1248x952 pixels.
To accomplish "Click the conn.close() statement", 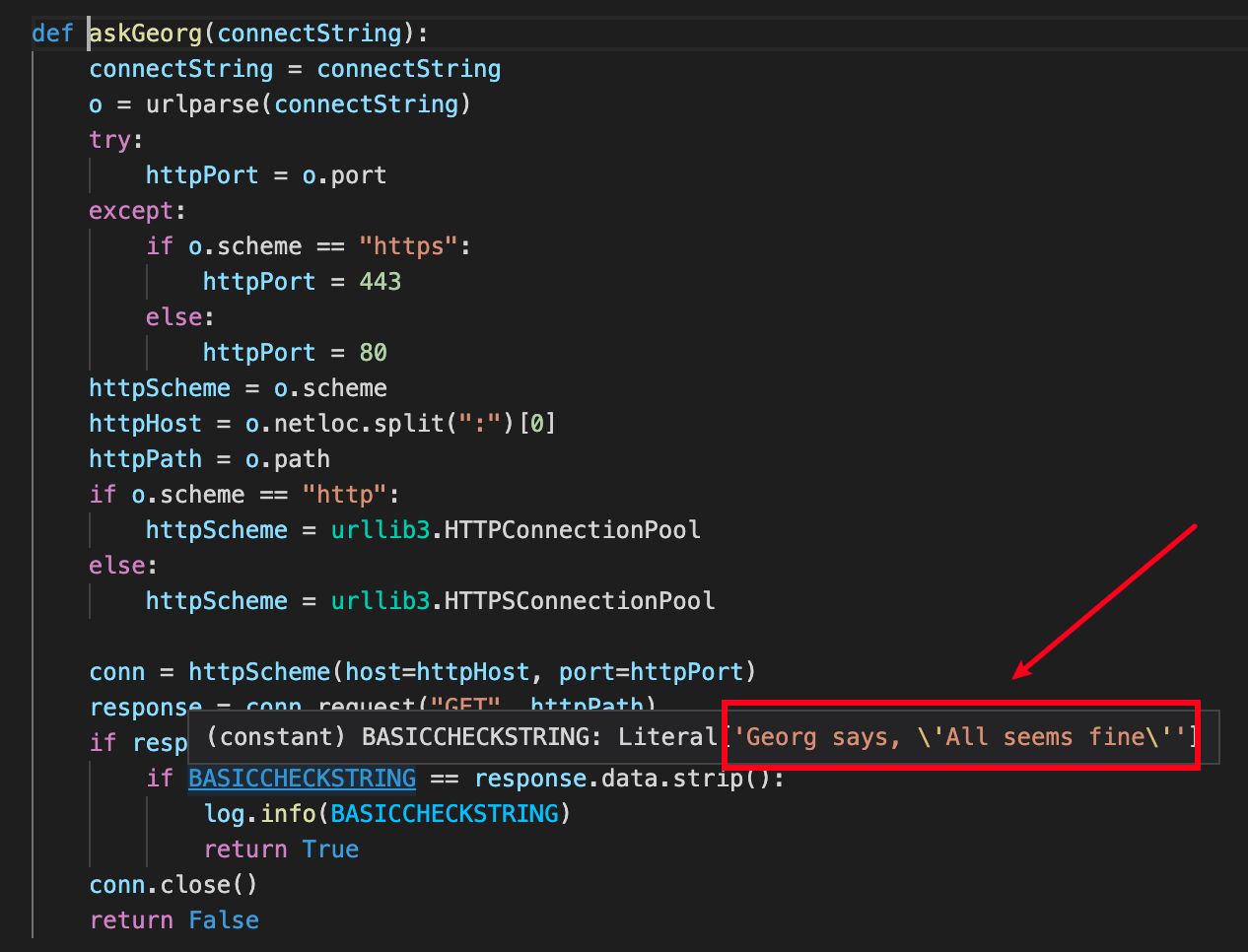I will [173, 885].
